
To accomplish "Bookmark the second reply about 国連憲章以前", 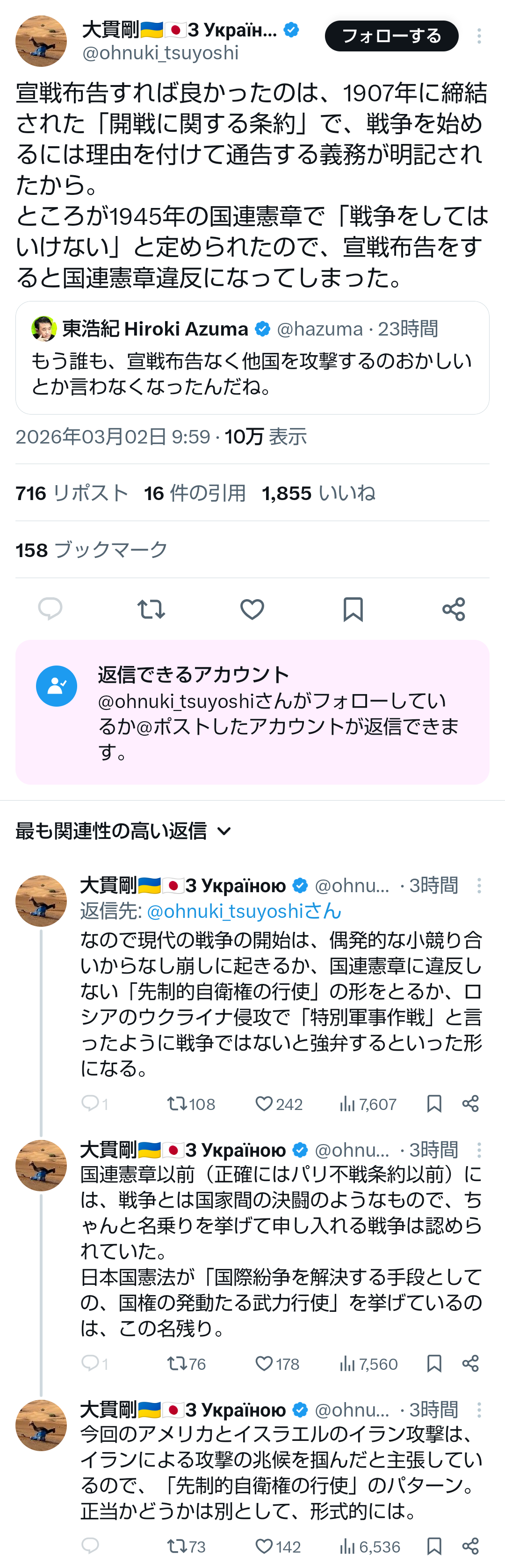I will (434, 1363).
